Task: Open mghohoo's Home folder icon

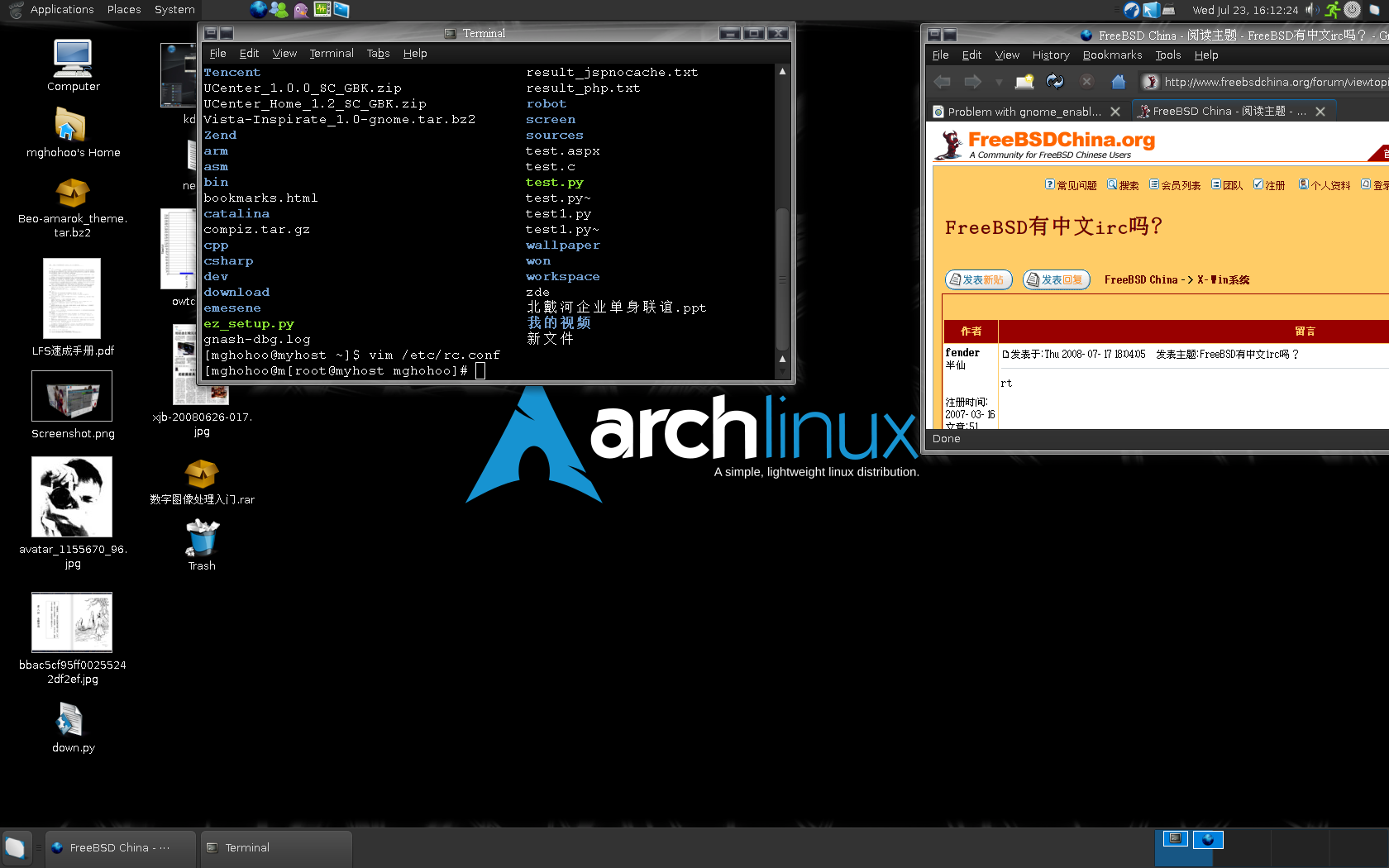Action: pos(73,134)
